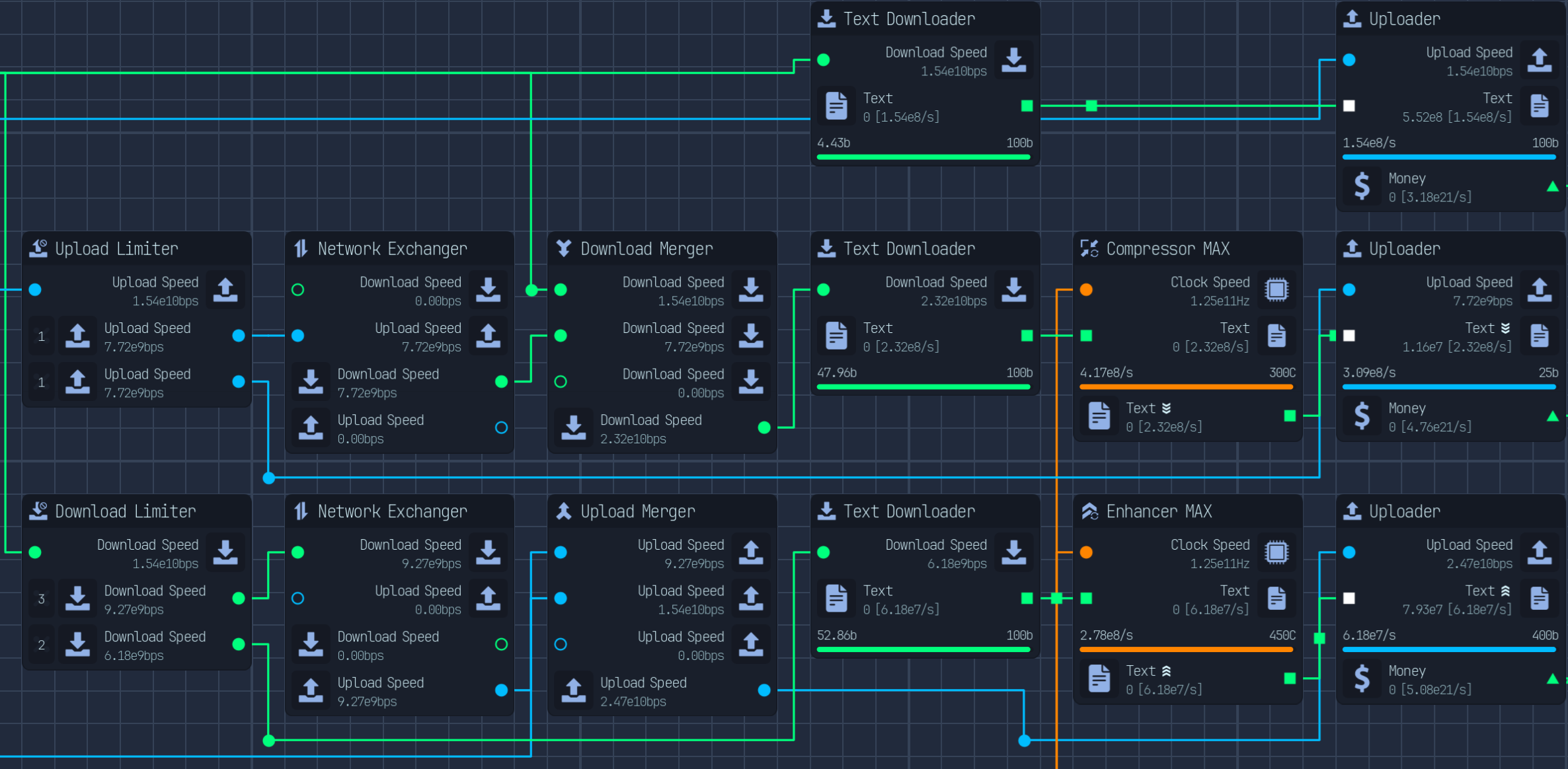The image size is (1568, 769).
Task: Click download icon in Download Merger 2.32e10bps output
Action: tap(574, 427)
